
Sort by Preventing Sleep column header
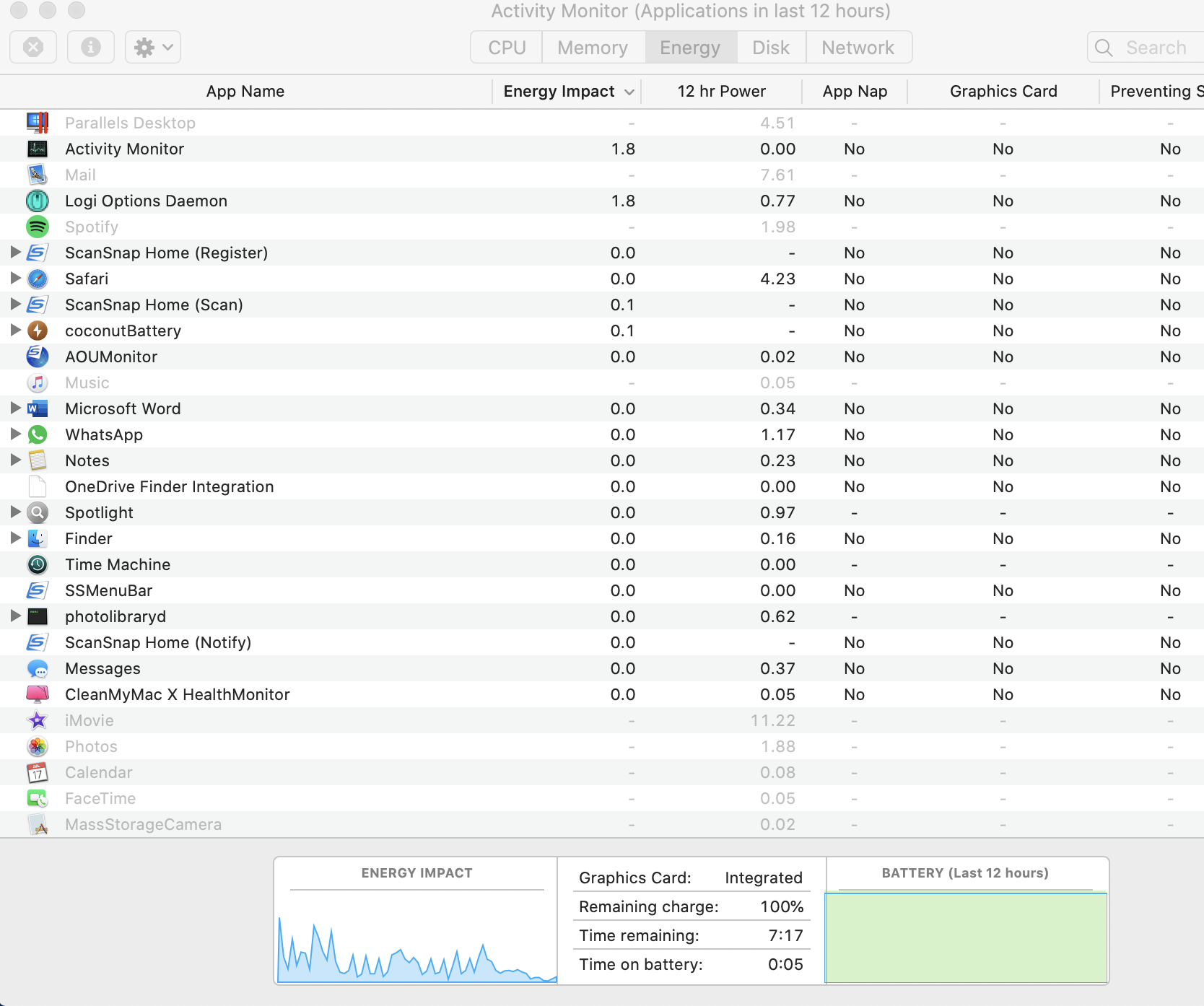1153,92
